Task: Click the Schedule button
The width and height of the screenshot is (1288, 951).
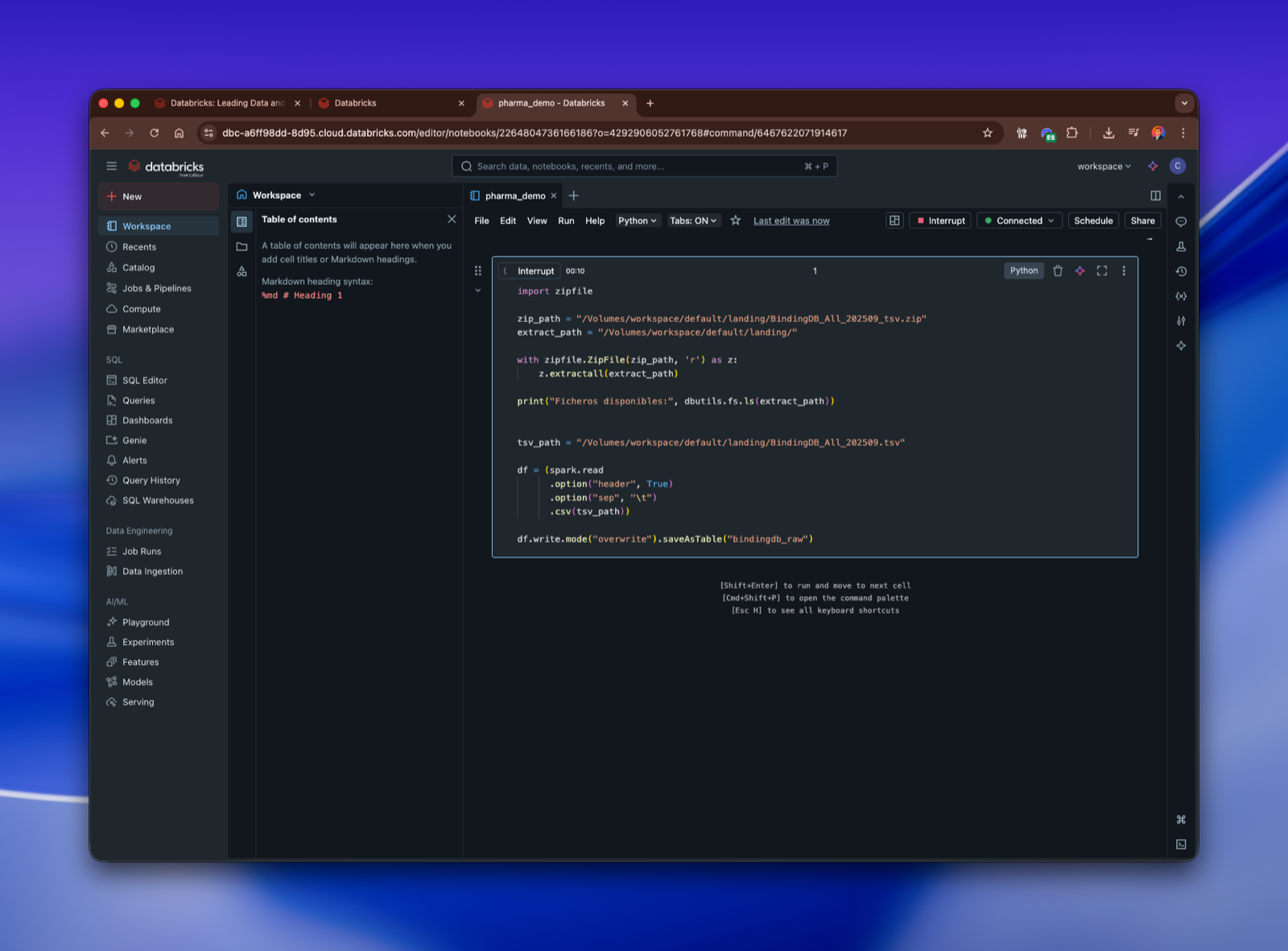Action: (1092, 220)
